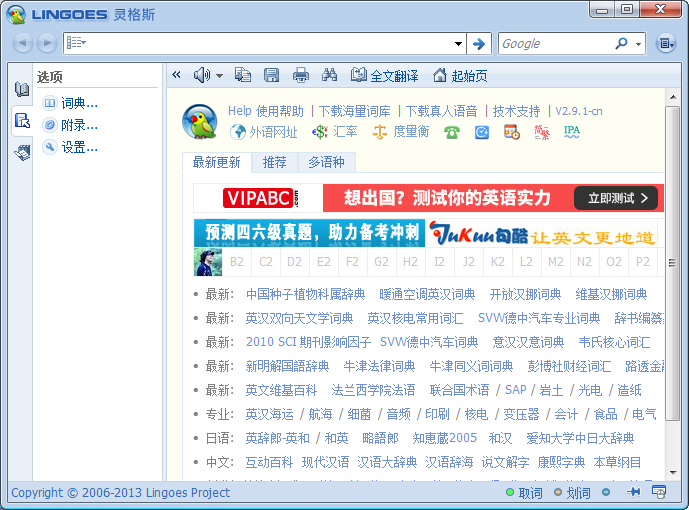Switch to the 推荐 tab
689x510 pixels.
tap(275, 163)
